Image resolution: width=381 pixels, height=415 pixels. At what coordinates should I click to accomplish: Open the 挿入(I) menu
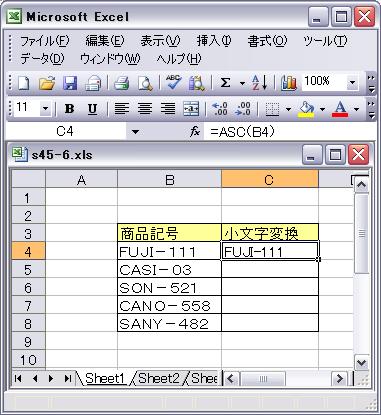click(x=214, y=41)
